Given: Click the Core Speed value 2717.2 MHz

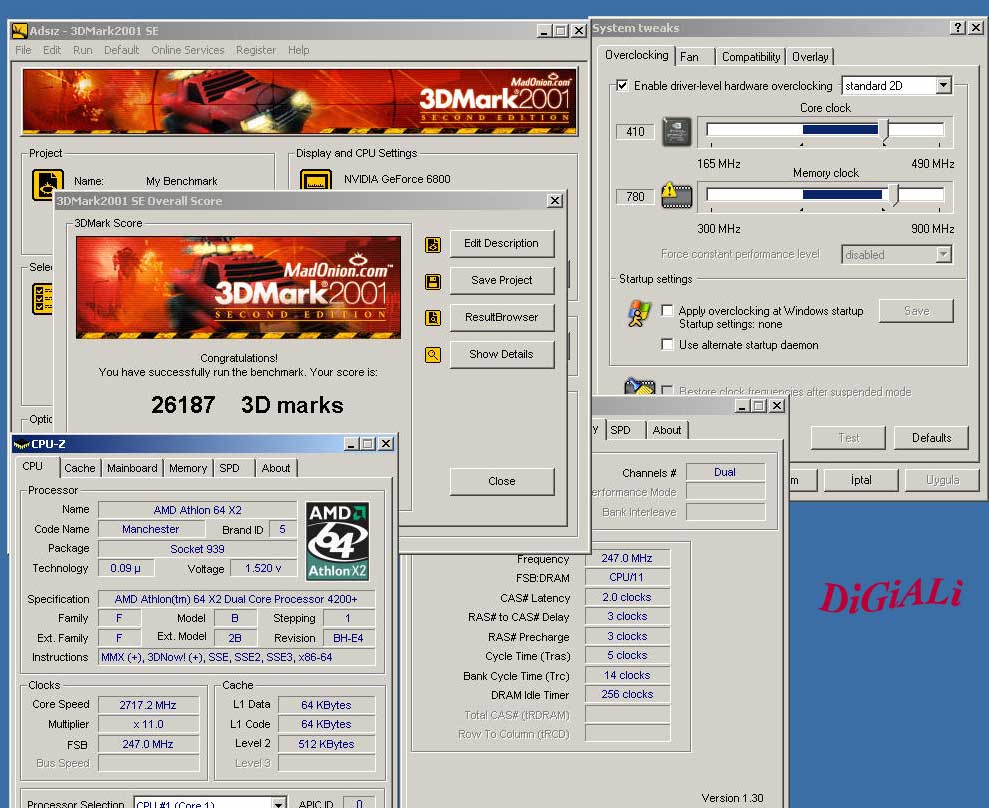Looking at the screenshot, I should [148, 705].
